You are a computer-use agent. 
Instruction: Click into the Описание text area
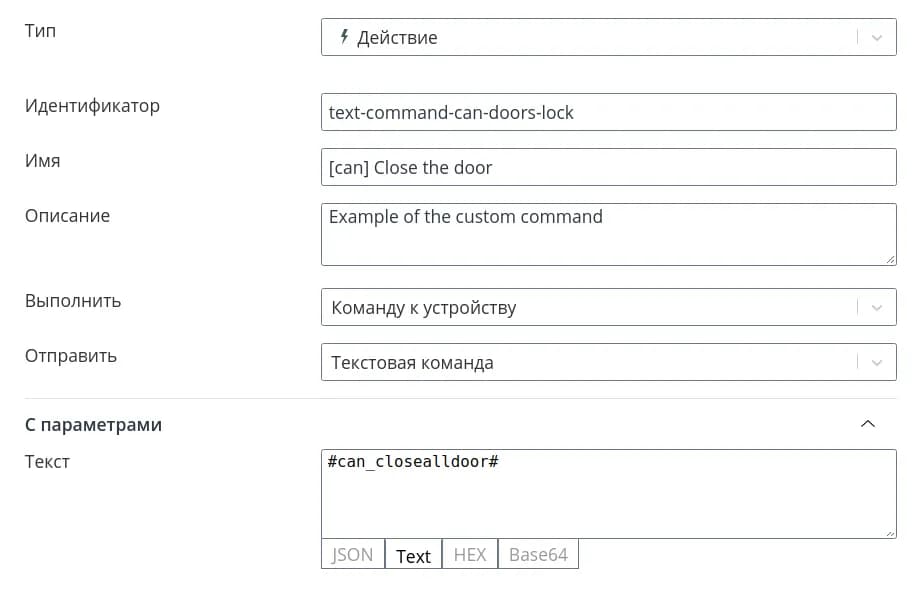608,234
